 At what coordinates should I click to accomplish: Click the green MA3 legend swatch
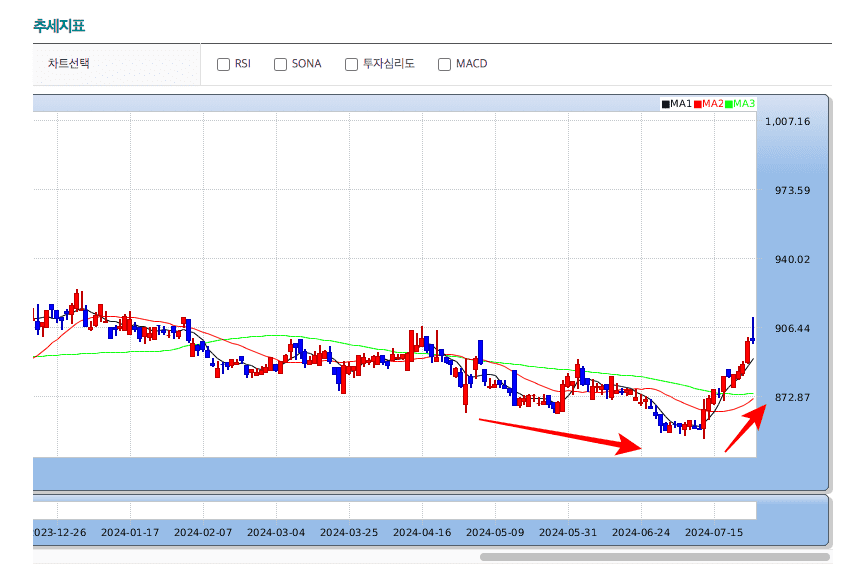pos(729,104)
